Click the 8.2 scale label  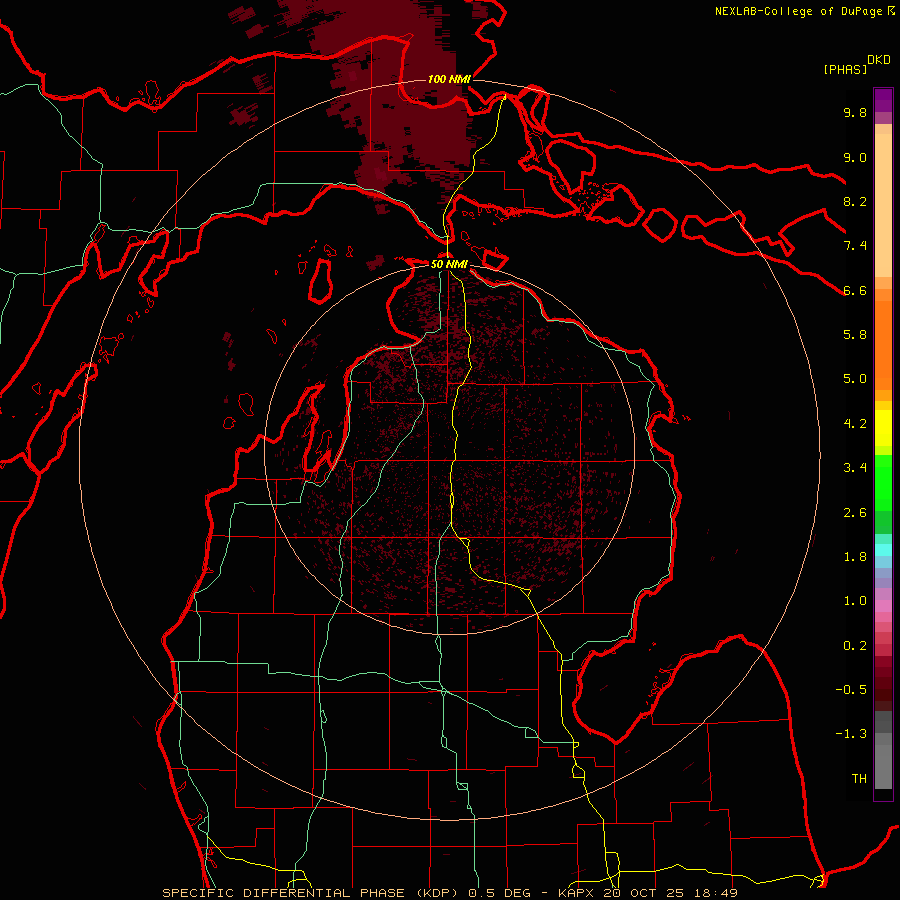(x=855, y=201)
